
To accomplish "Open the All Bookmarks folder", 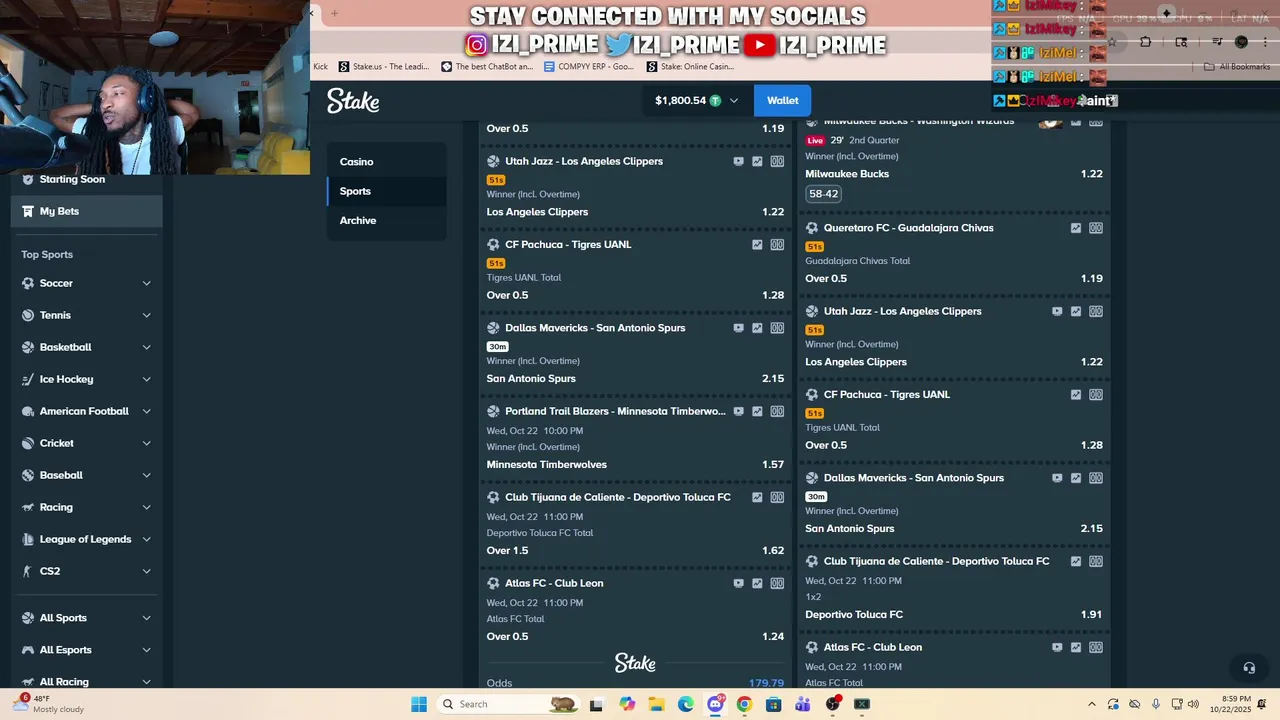I will click(1237, 67).
